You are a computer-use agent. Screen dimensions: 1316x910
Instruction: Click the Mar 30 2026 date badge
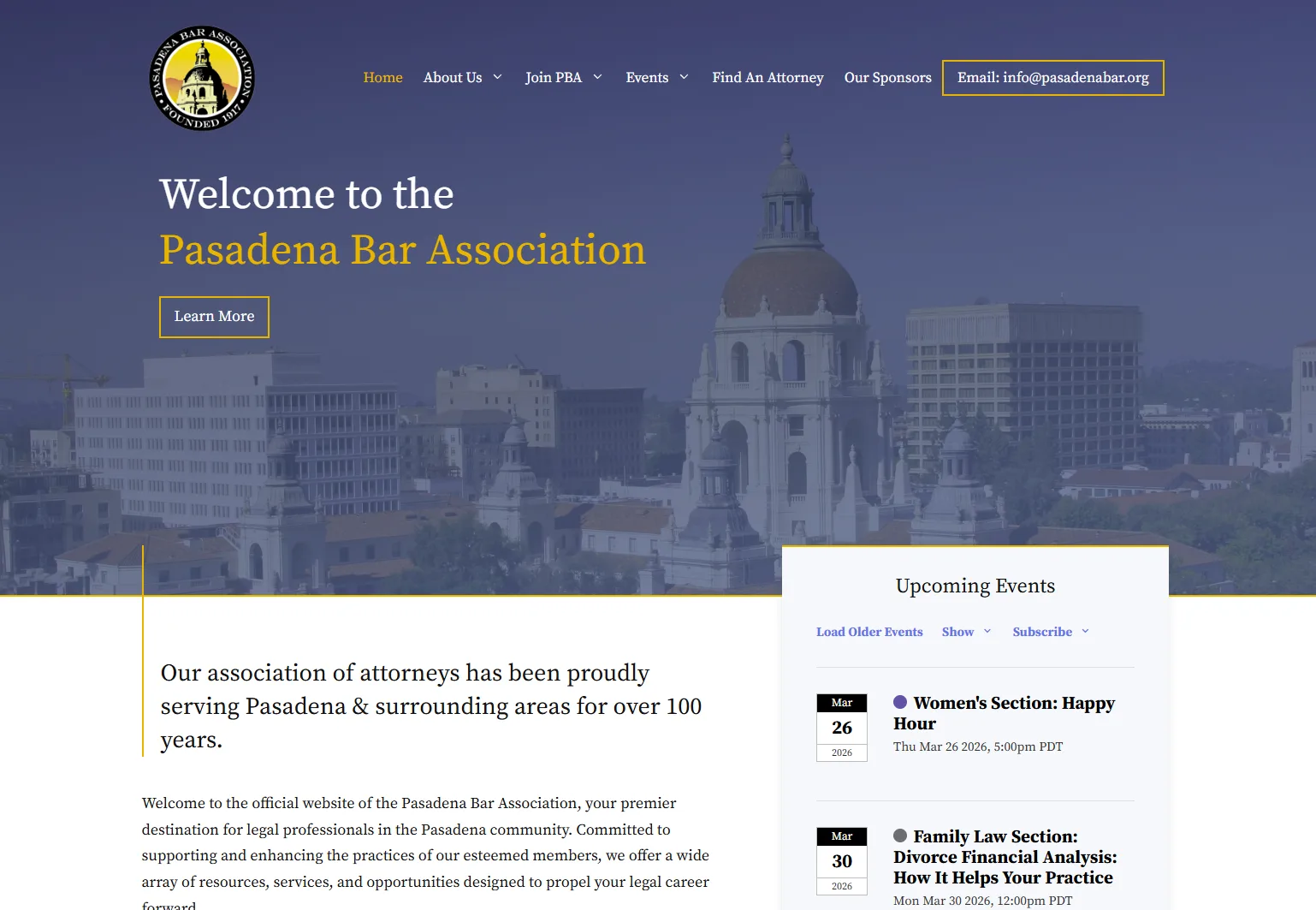tap(842, 861)
